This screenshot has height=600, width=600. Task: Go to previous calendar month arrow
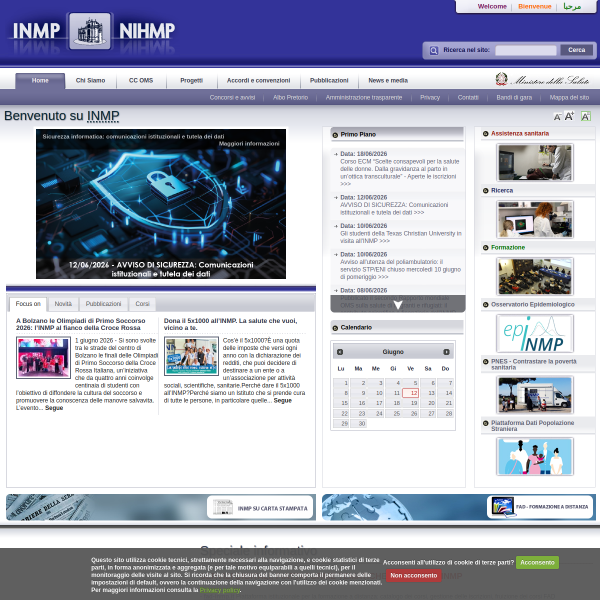tap(340, 352)
